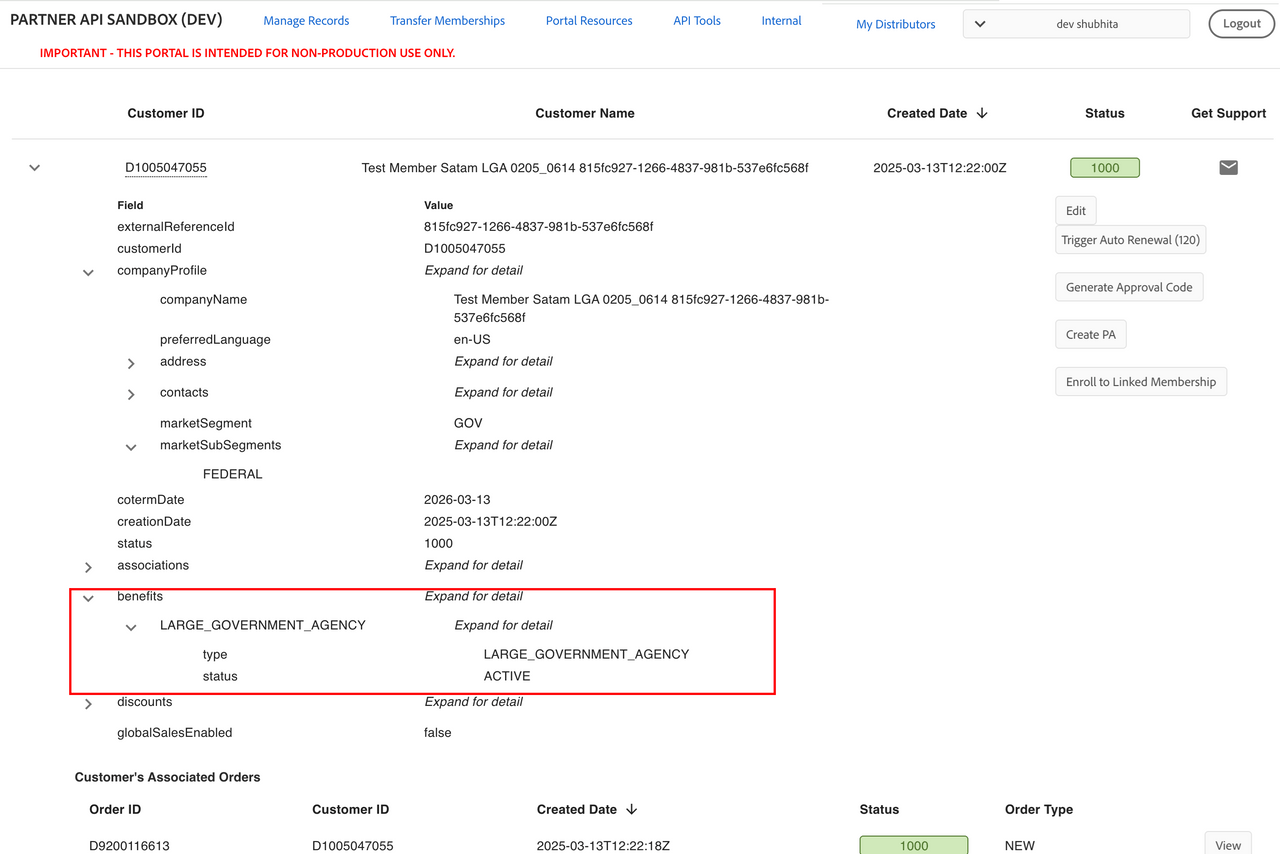Screen dimensions: 1280x854
Task: Collapse the companyProfile section
Action: (88, 272)
